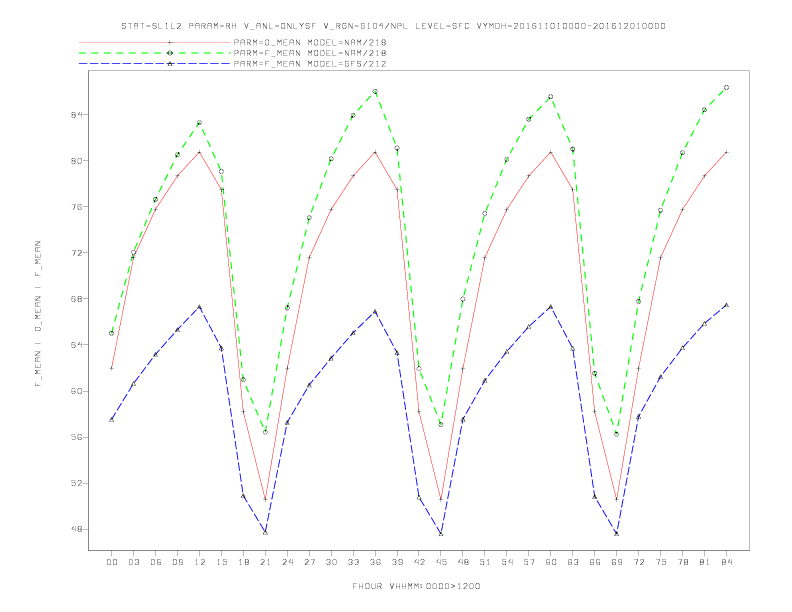Click y-axis tick label 48
The width and height of the screenshot is (792, 612).
tap(77, 529)
